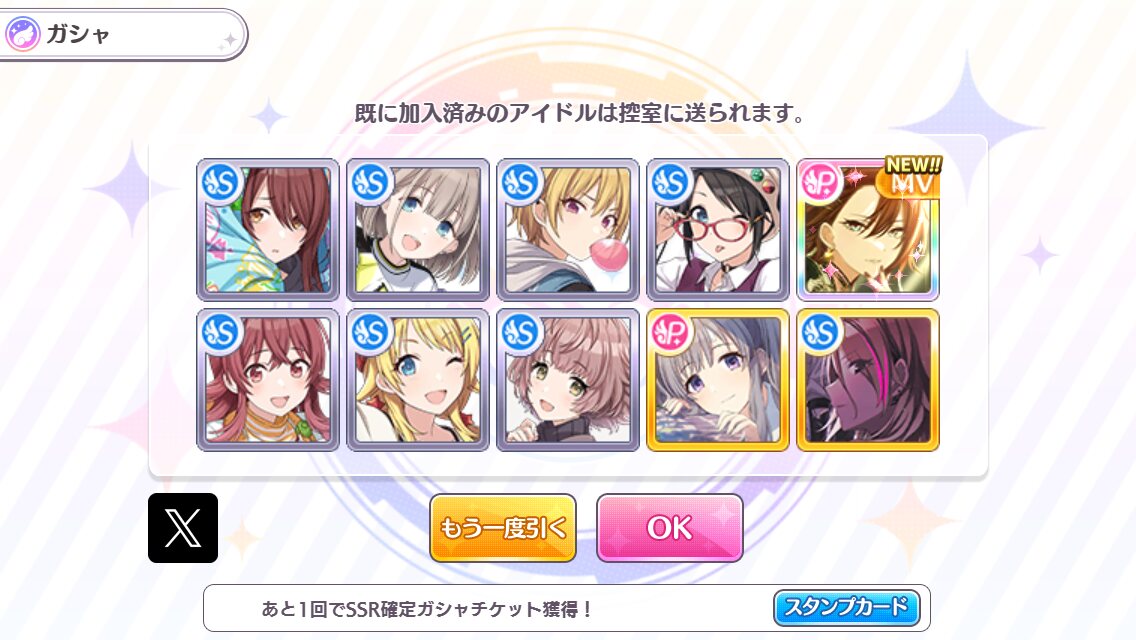The image size is (1136, 640).
Task: Select the idol with red glasses card
Action: click(718, 230)
